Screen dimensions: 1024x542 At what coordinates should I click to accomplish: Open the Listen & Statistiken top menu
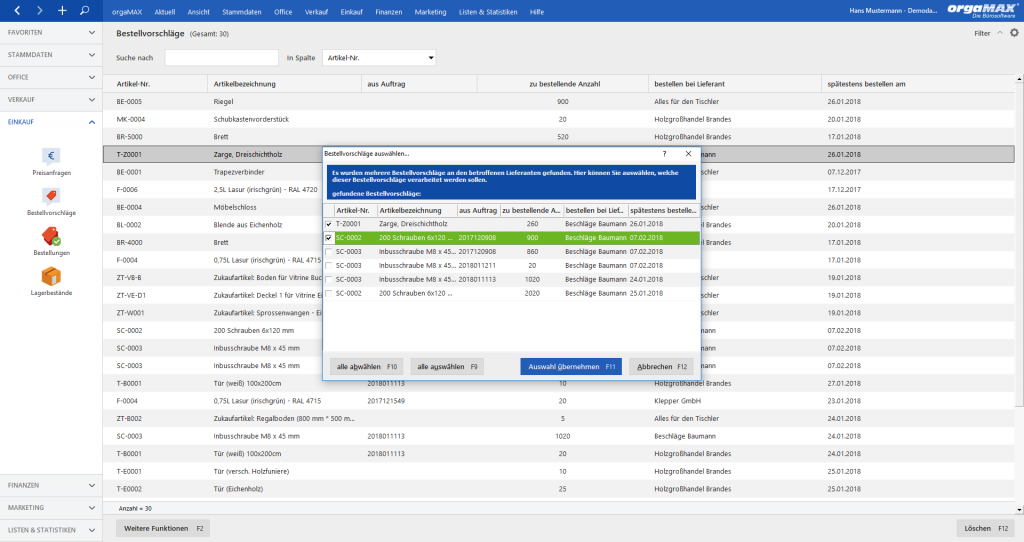click(x=488, y=12)
